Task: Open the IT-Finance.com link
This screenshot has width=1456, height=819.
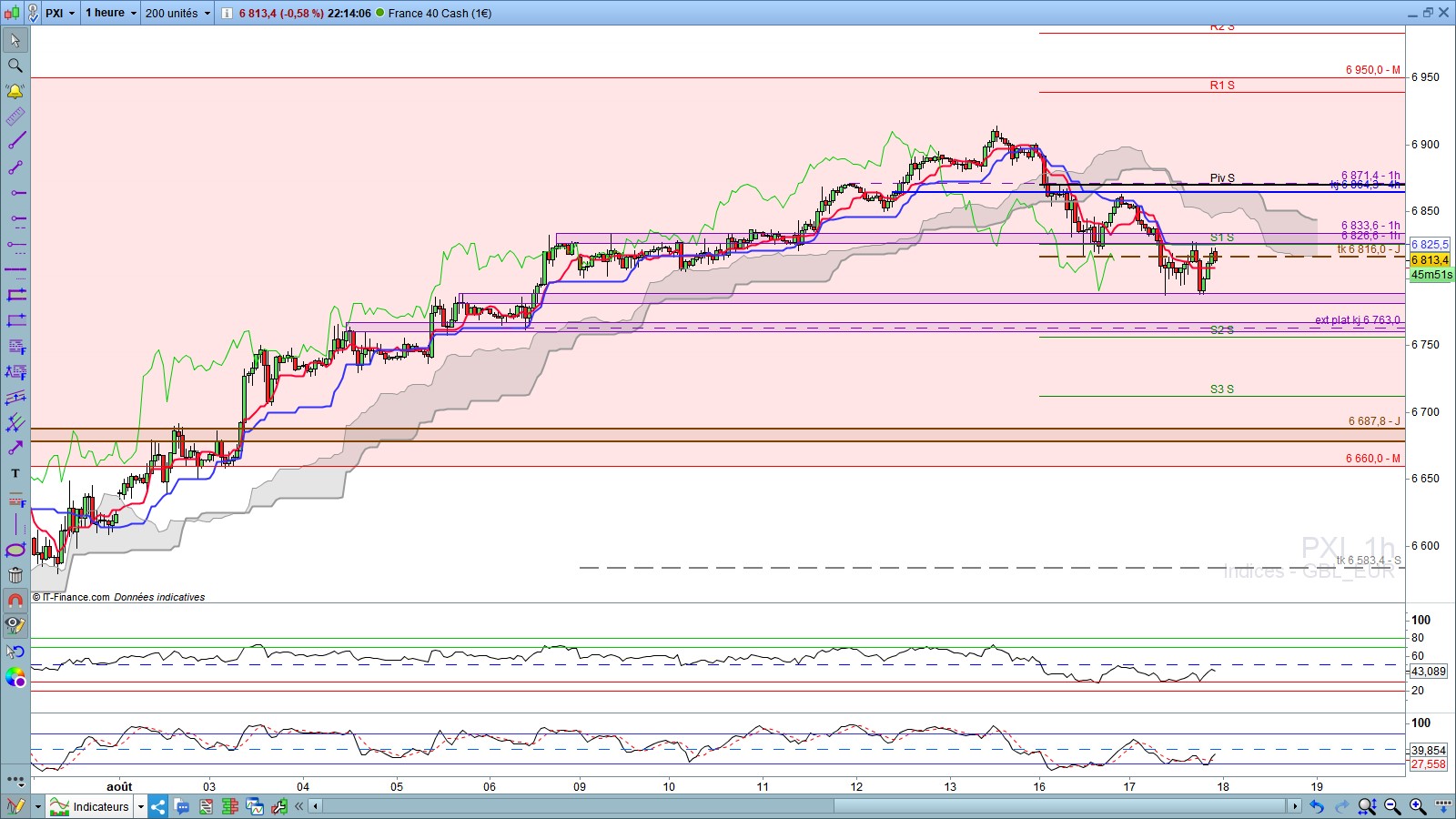Action: [x=76, y=598]
